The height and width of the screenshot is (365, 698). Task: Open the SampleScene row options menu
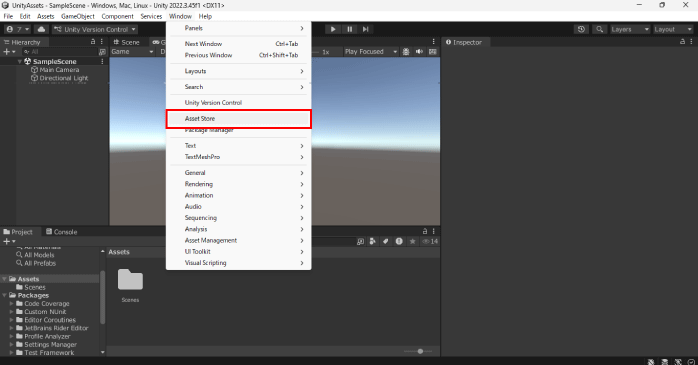[102, 61]
